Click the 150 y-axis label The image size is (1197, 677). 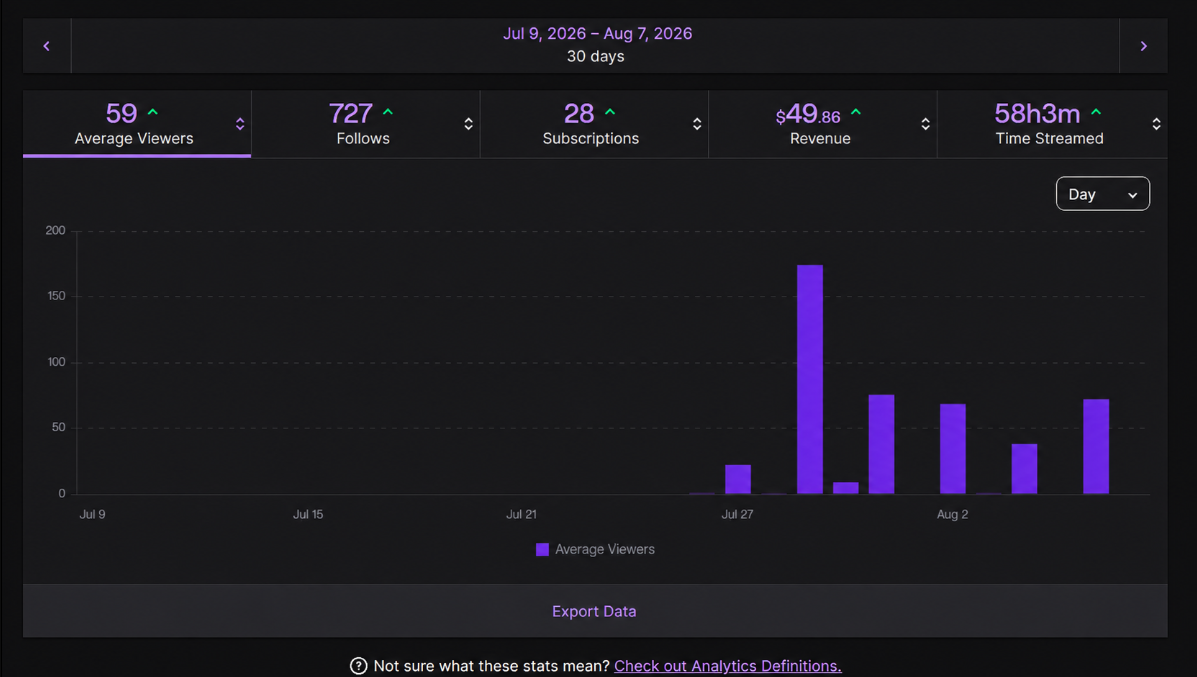coord(56,296)
